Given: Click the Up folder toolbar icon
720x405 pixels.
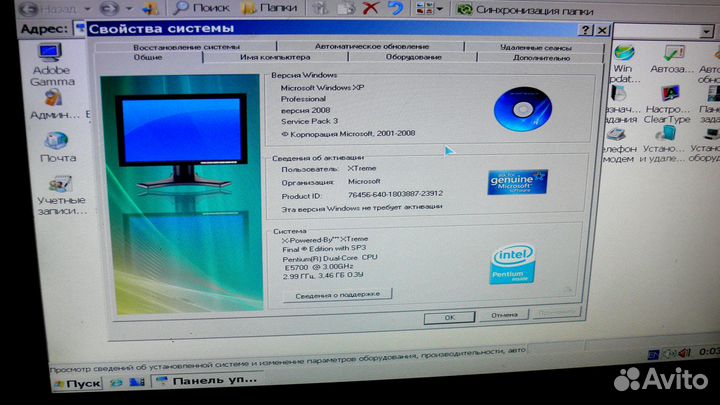Looking at the screenshot, I should [150, 8].
